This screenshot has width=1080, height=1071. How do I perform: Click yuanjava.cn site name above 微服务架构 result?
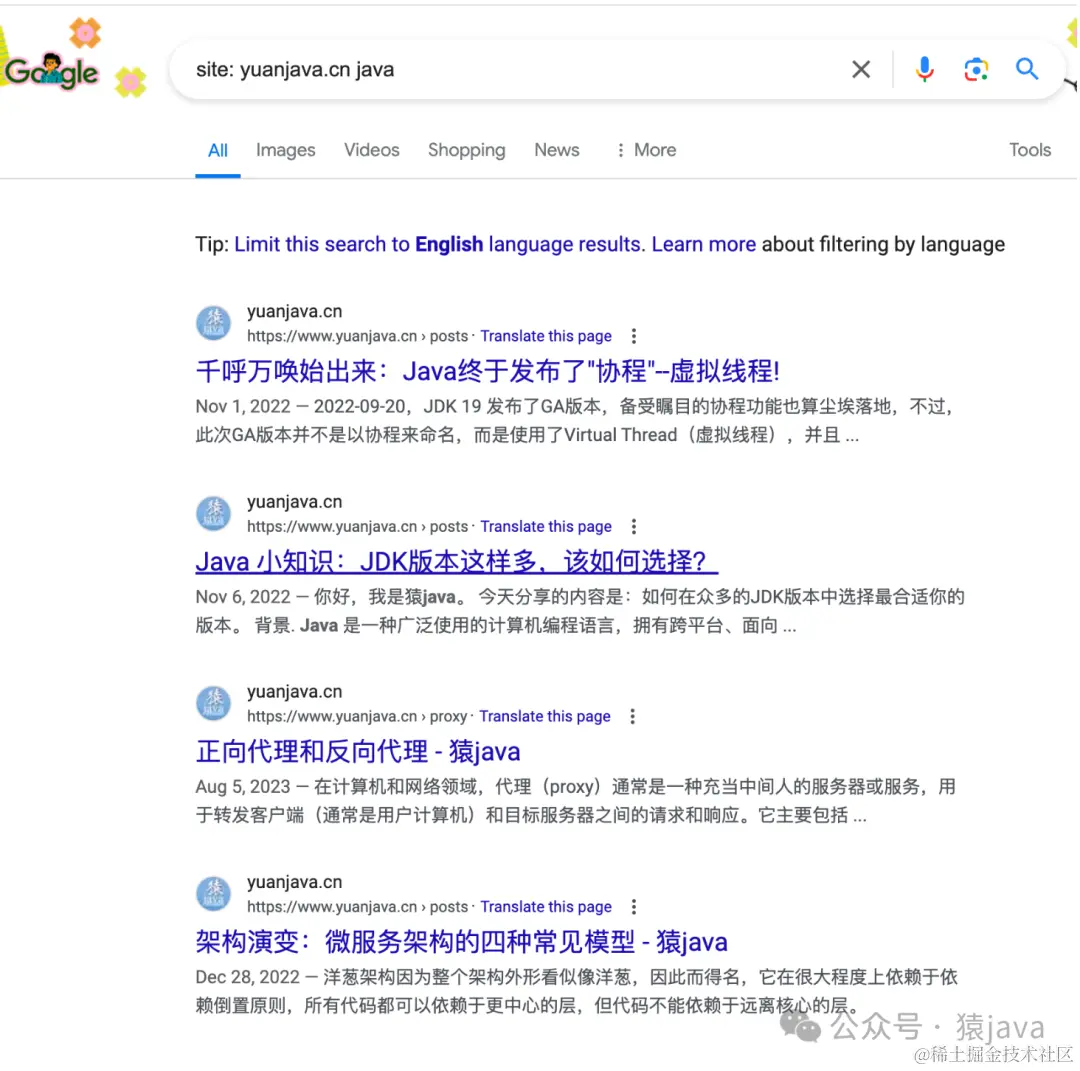click(x=294, y=882)
